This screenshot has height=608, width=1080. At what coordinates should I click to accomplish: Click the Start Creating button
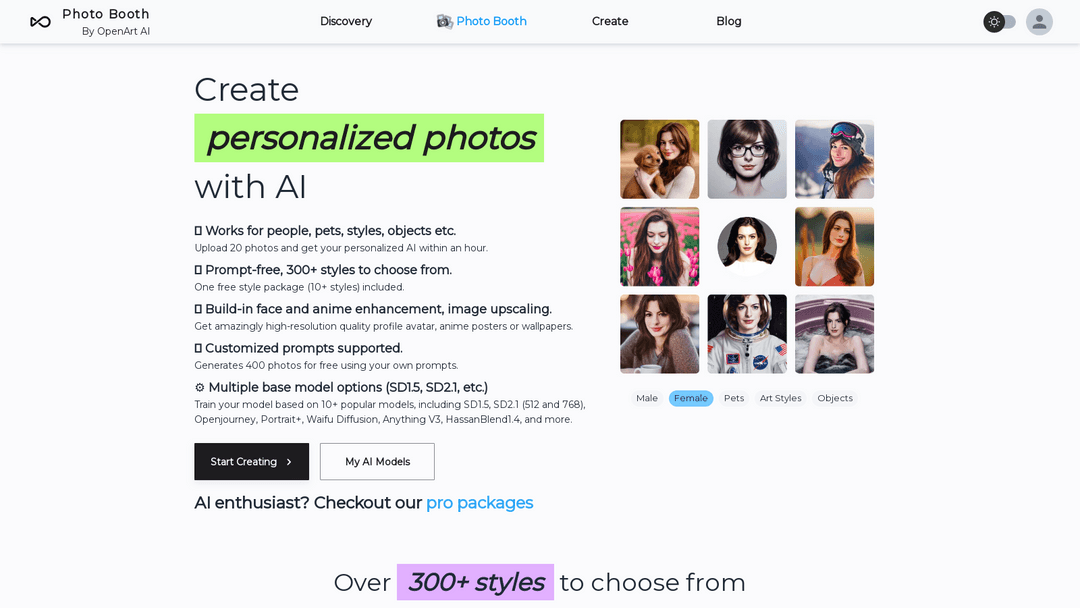pyautogui.click(x=251, y=461)
